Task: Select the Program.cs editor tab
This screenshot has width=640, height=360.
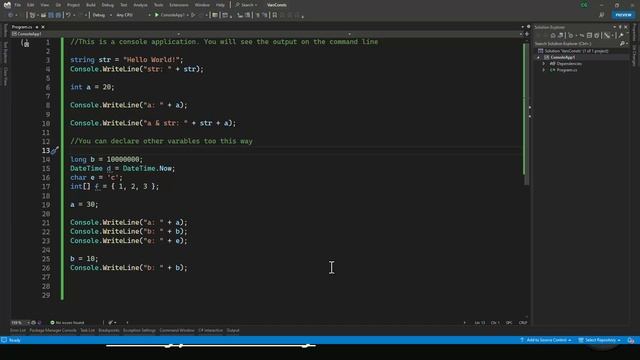Action: [x=22, y=27]
